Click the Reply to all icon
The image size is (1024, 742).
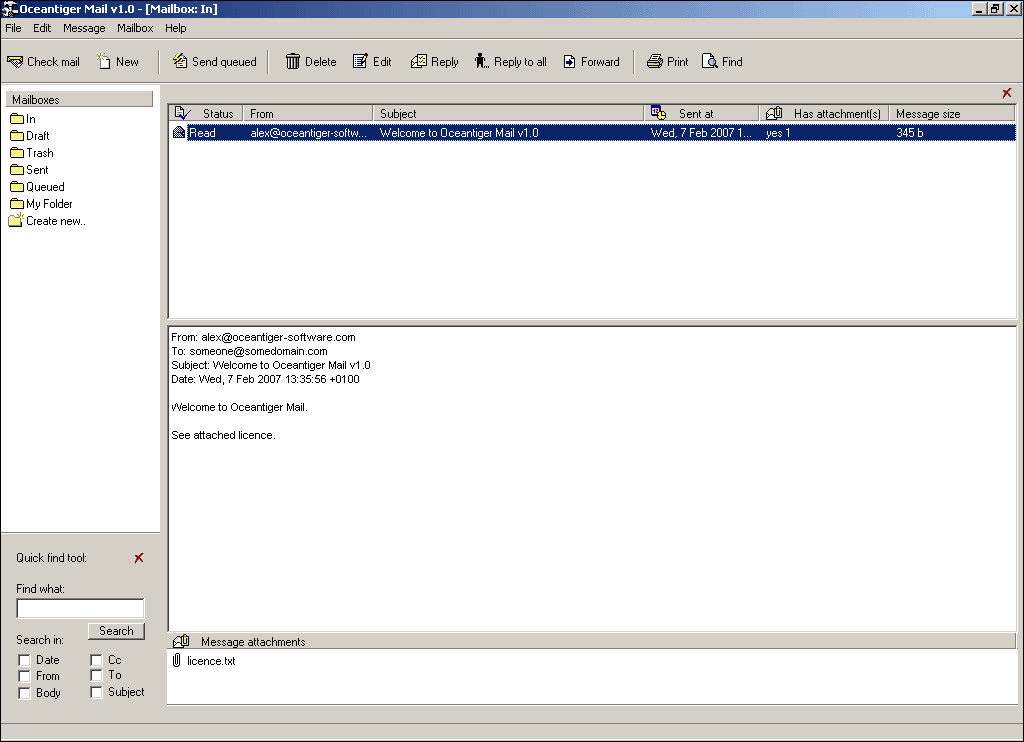coord(481,61)
